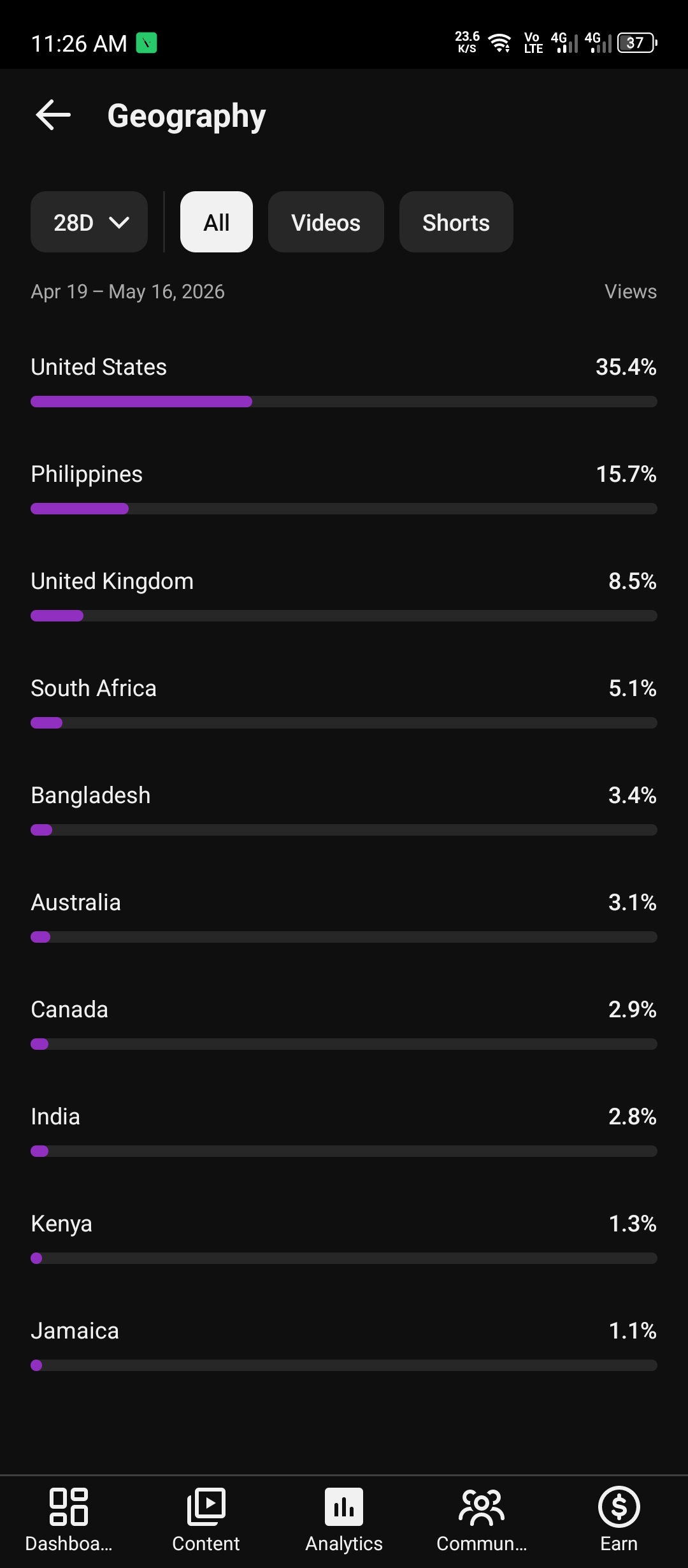The image size is (688, 1568).
Task: Select the All filter chip
Action: [217, 222]
